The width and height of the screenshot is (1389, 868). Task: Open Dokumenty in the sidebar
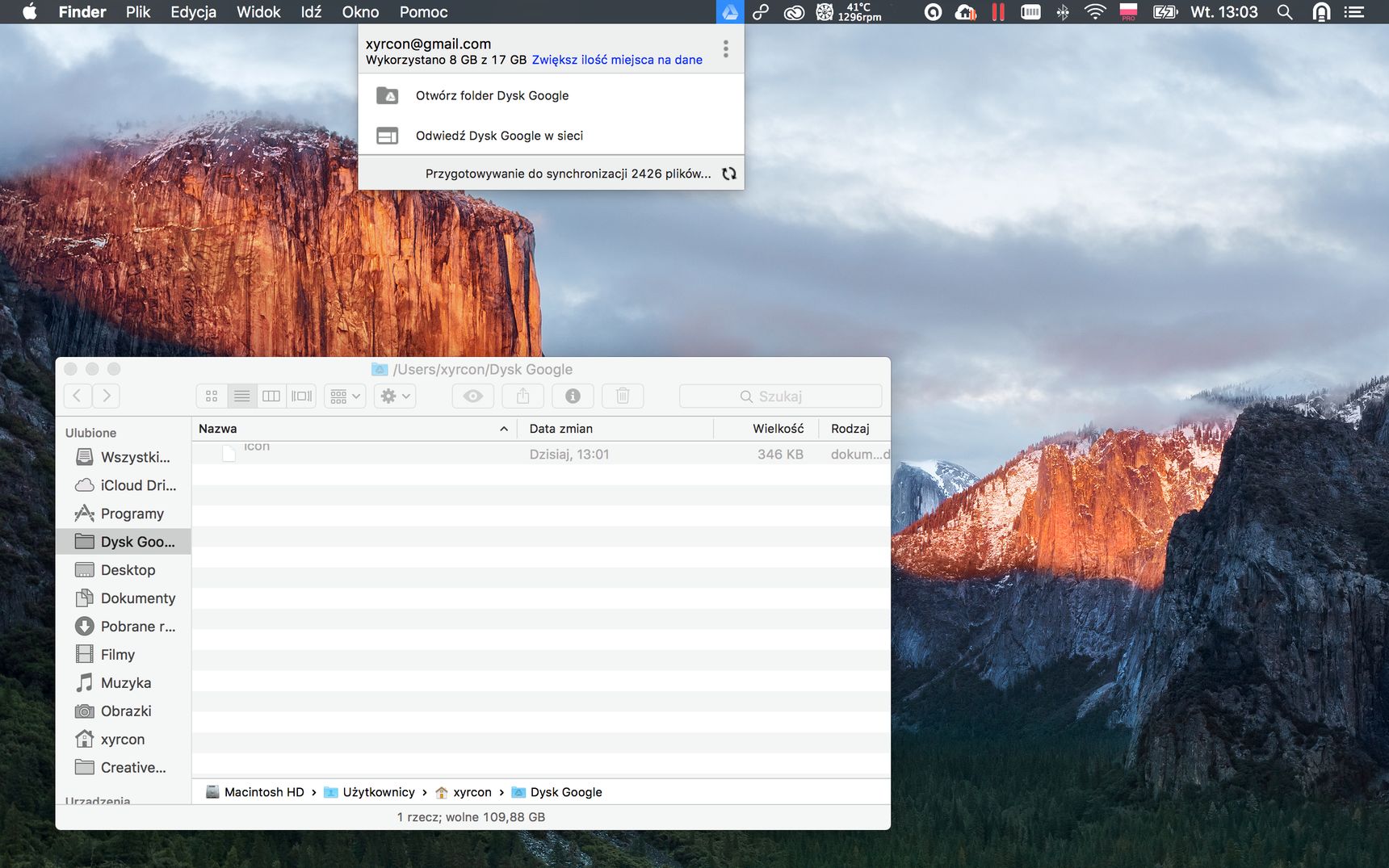pyautogui.click(x=124, y=598)
